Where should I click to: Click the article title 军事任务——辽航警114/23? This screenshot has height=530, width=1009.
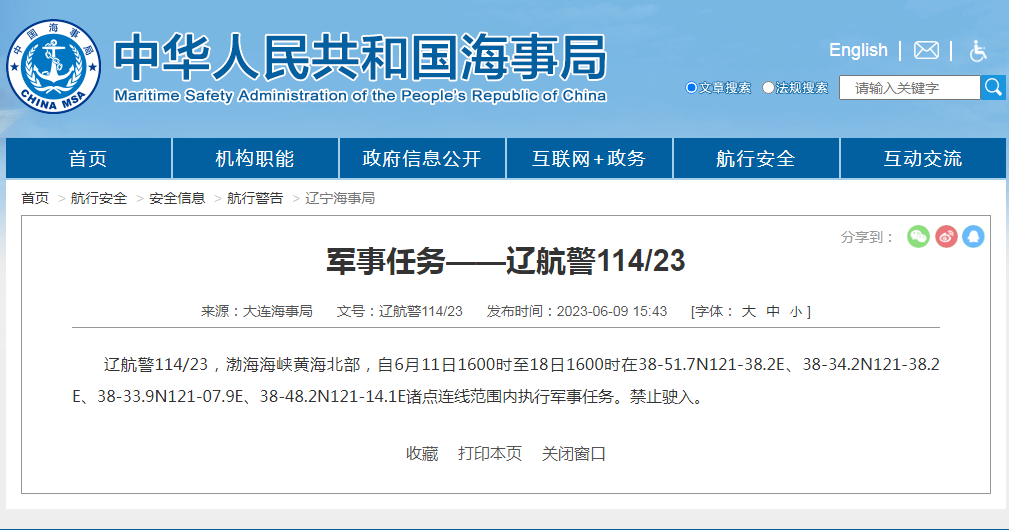(506, 260)
